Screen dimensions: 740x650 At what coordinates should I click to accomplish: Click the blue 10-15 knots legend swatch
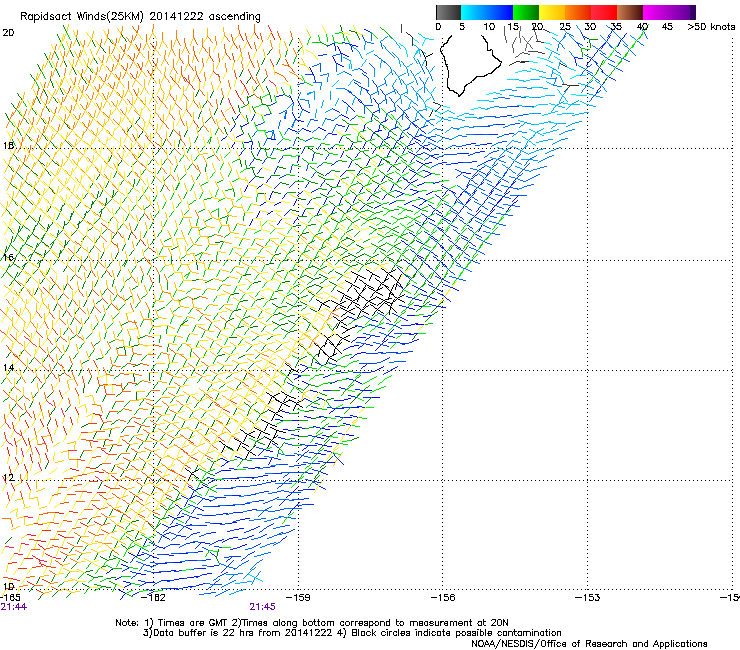click(500, 12)
